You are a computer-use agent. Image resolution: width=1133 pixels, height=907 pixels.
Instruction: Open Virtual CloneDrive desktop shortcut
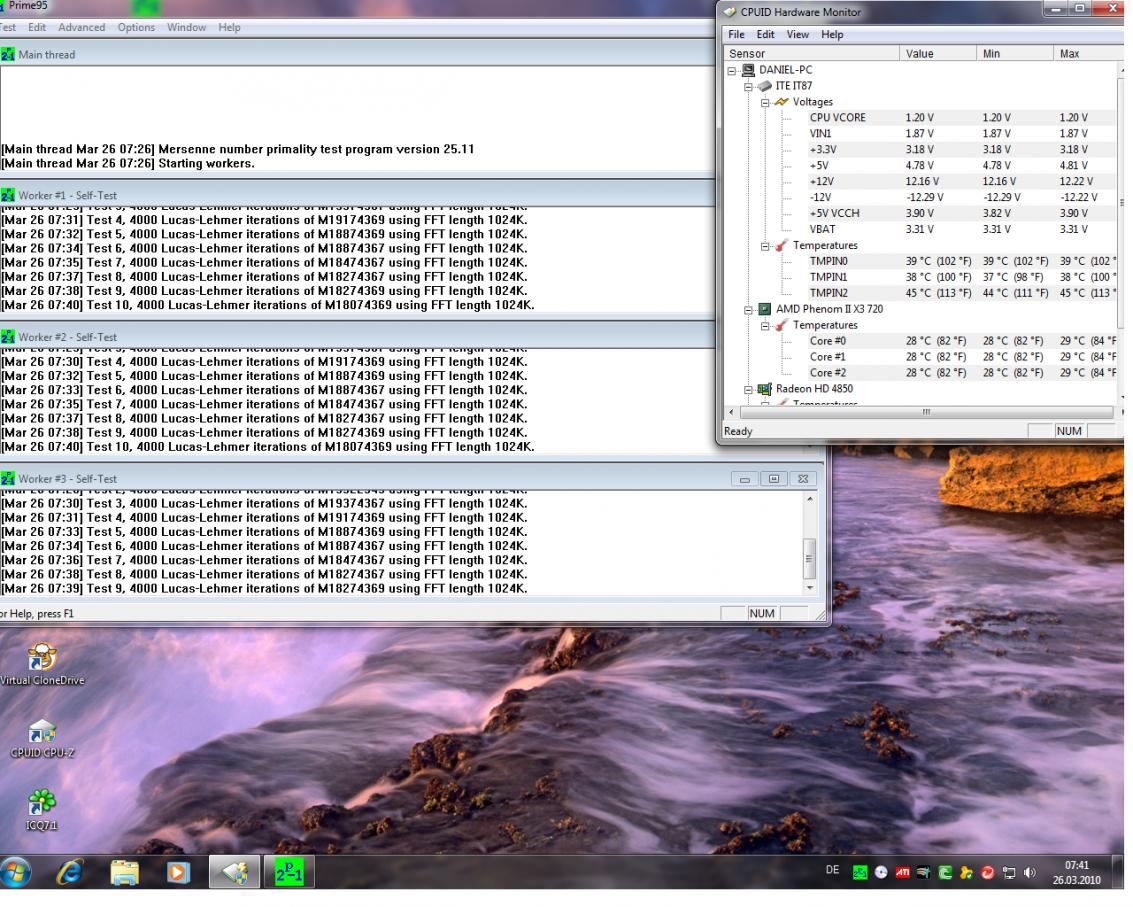42,664
